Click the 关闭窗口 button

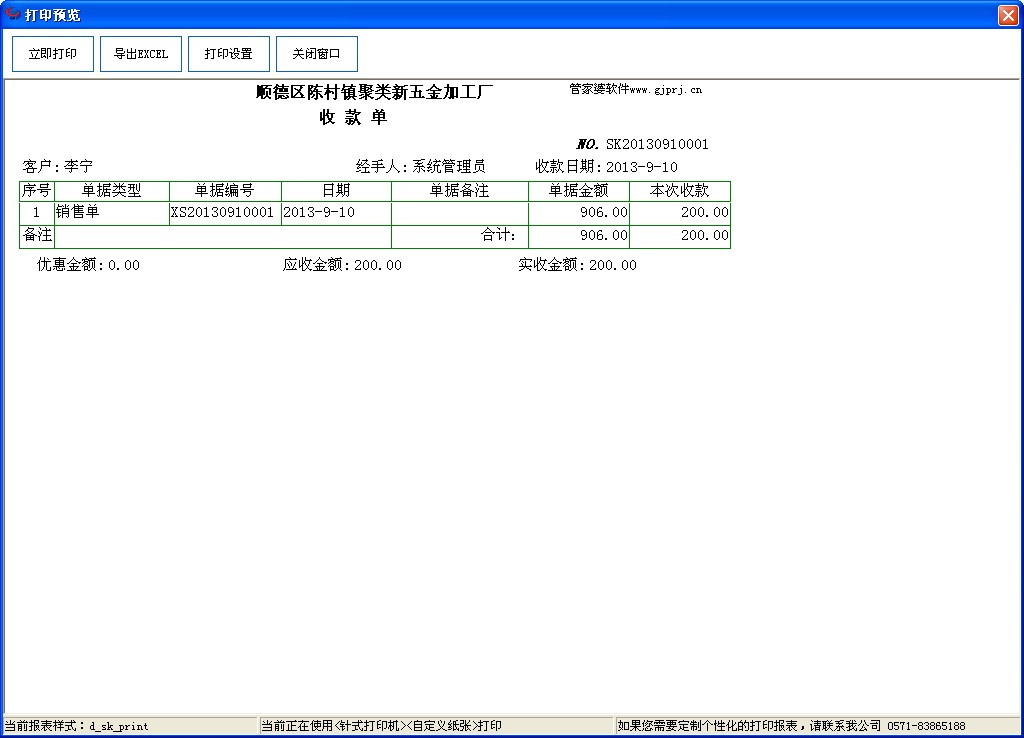(x=317, y=54)
